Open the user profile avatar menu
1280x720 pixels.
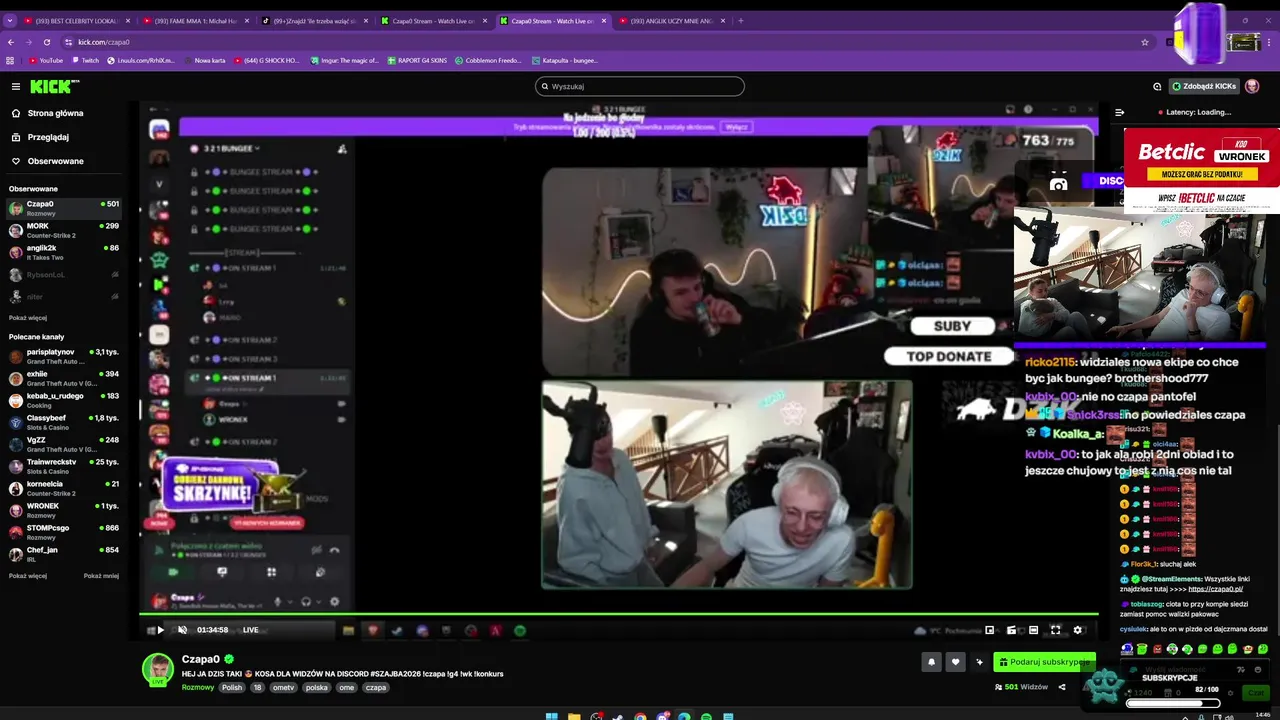click(x=1252, y=86)
